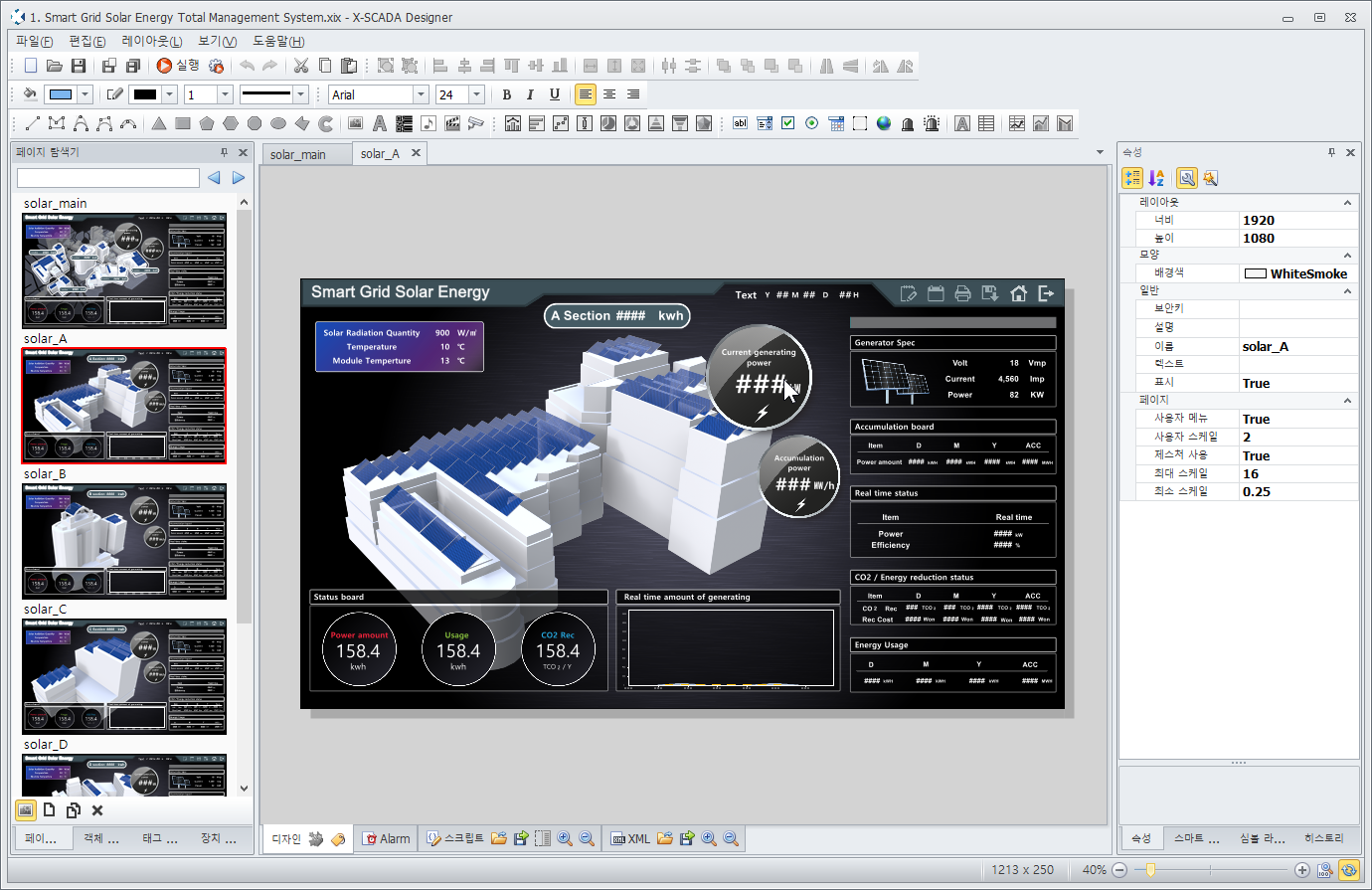This screenshot has height=890, width=1372.
Task: Insert checkbox control from toolbar
Action: 787,123
